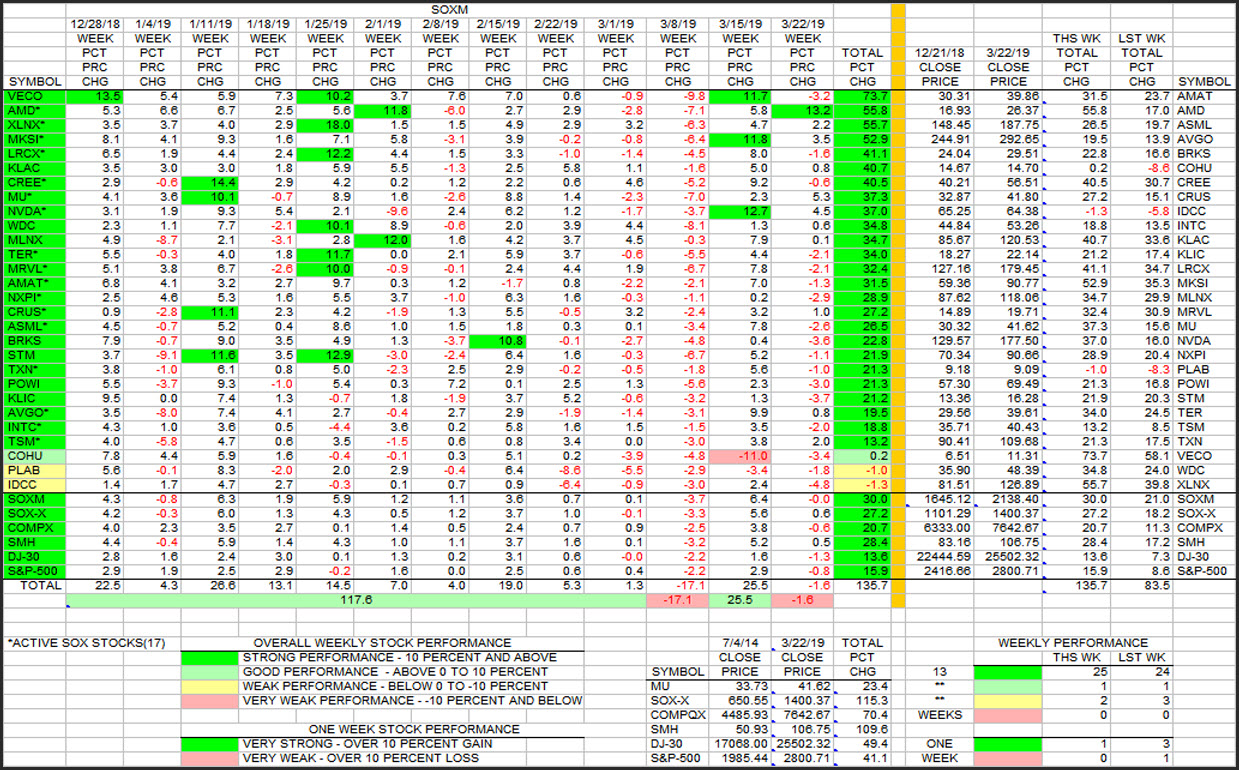Click the green 25.5 subtotal cell
Viewport: 1239px width, 770px height.
pyautogui.click(x=740, y=601)
